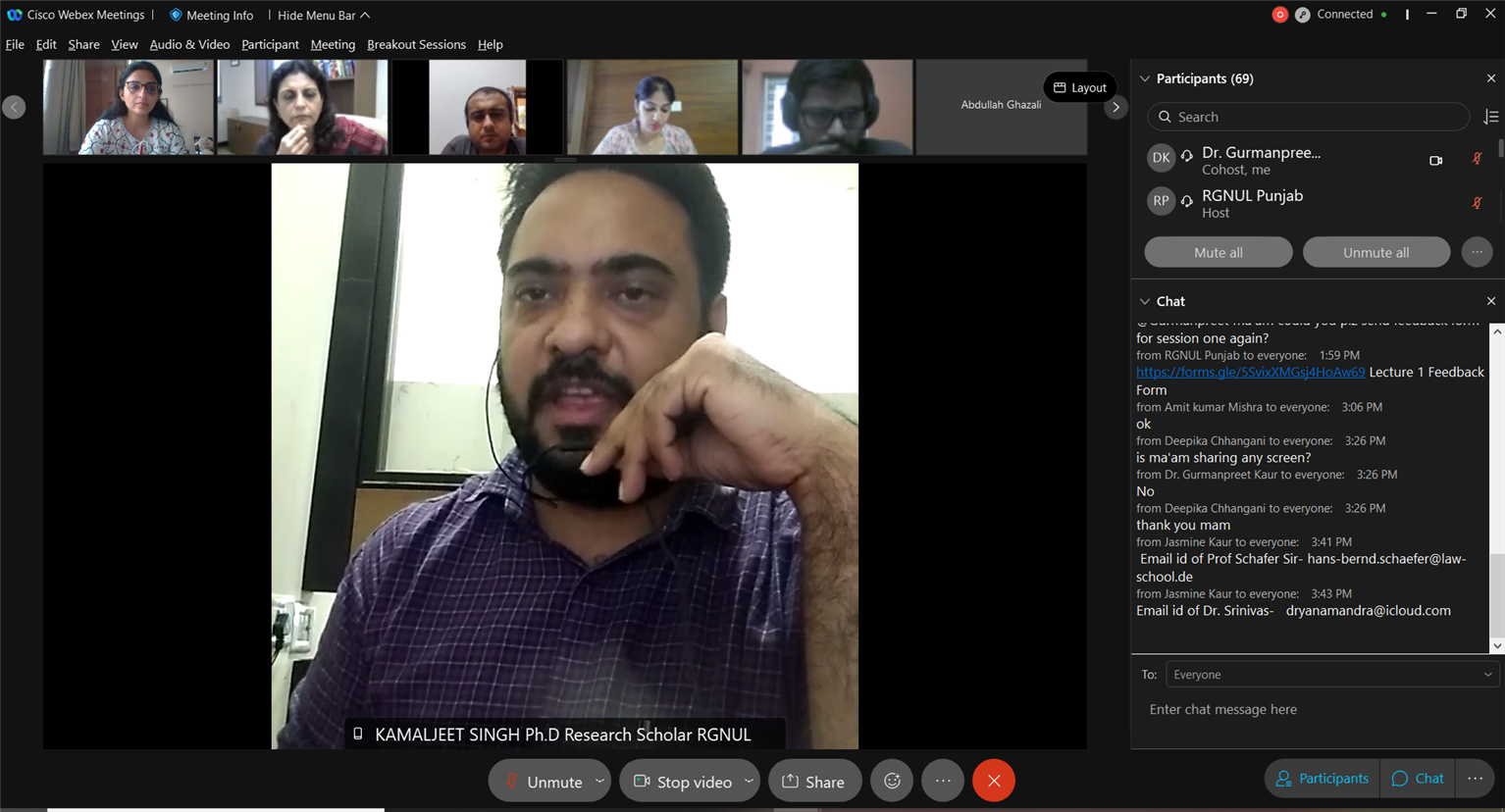This screenshot has width=1505, height=812.
Task: Open the Lecture 1 feedback forms.gle link
Action: coord(1250,373)
